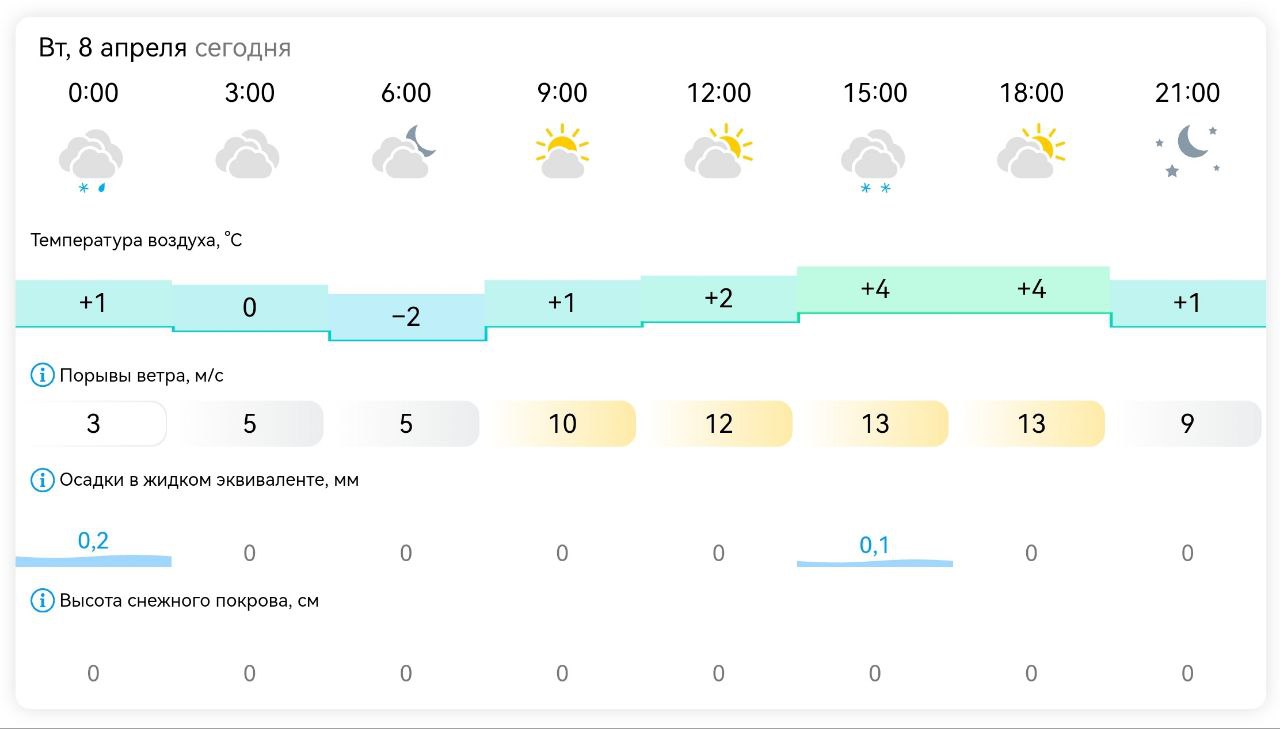1280x729 pixels.
Task: Click the 0,1 precipitation bar at 15:00
Action: point(875,564)
